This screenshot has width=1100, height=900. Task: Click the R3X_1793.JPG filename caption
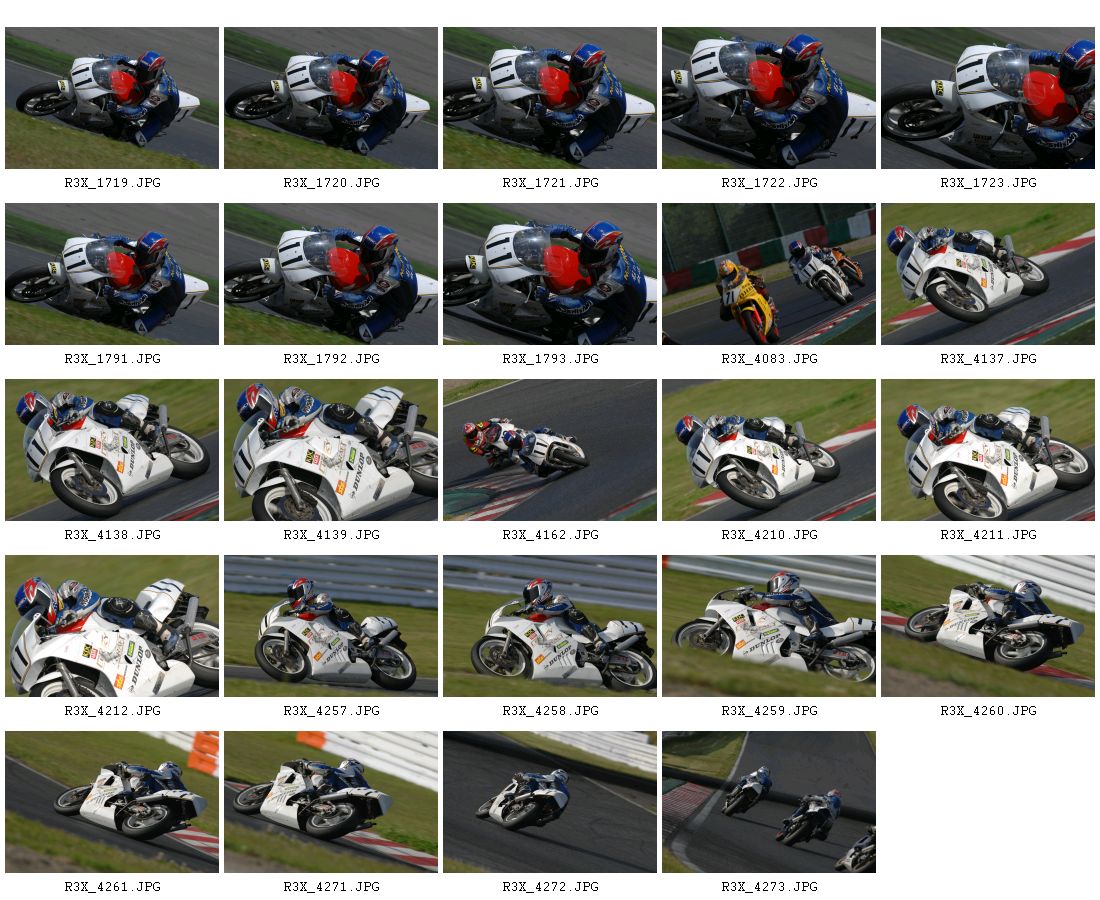(x=551, y=359)
